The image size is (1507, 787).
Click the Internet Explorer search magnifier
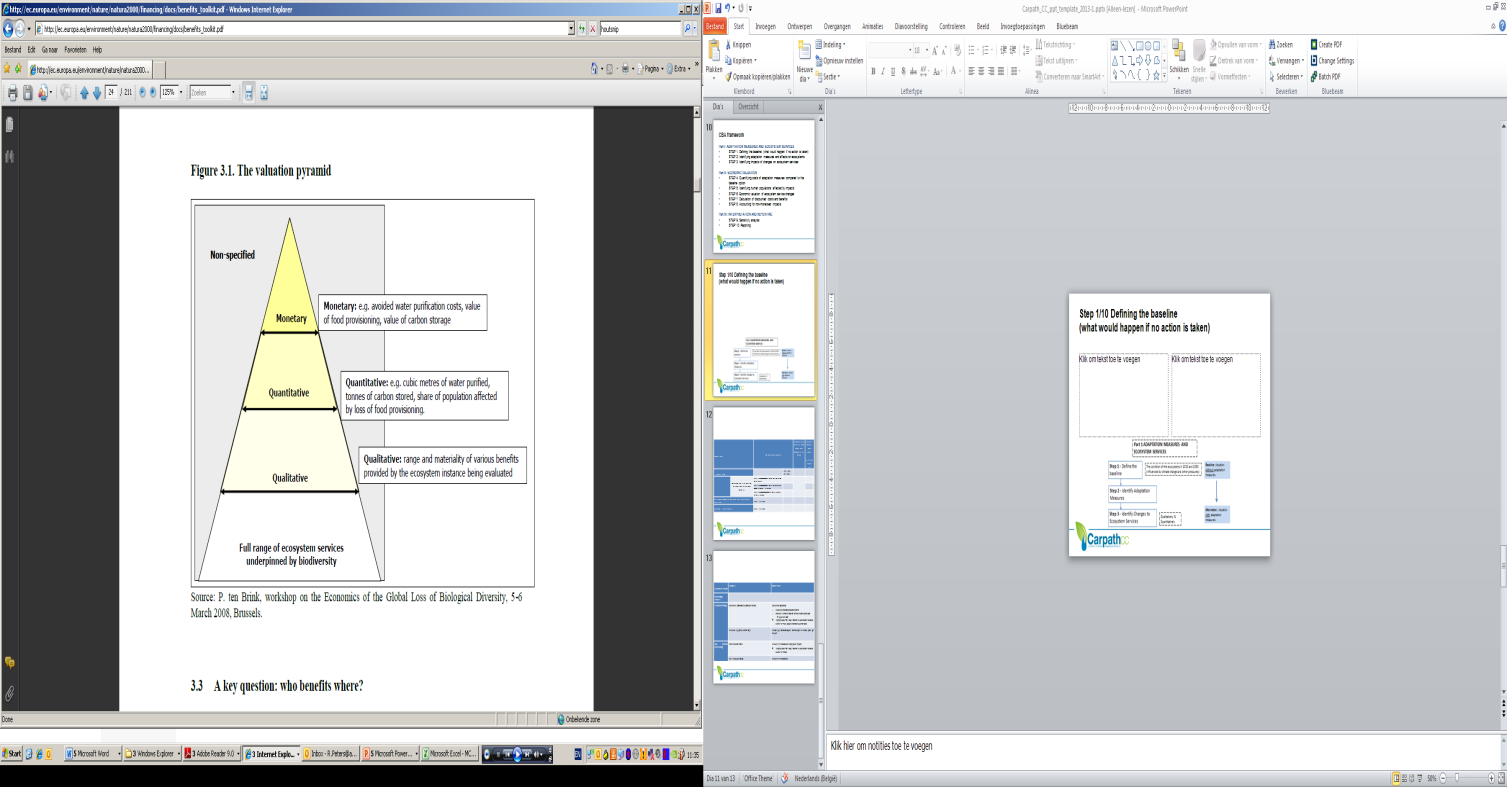pos(689,29)
